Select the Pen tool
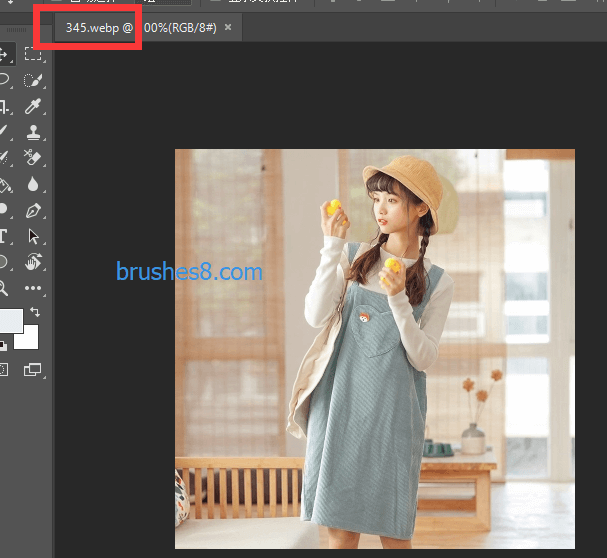The width and height of the screenshot is (607, 558). [x=33, y=210]
